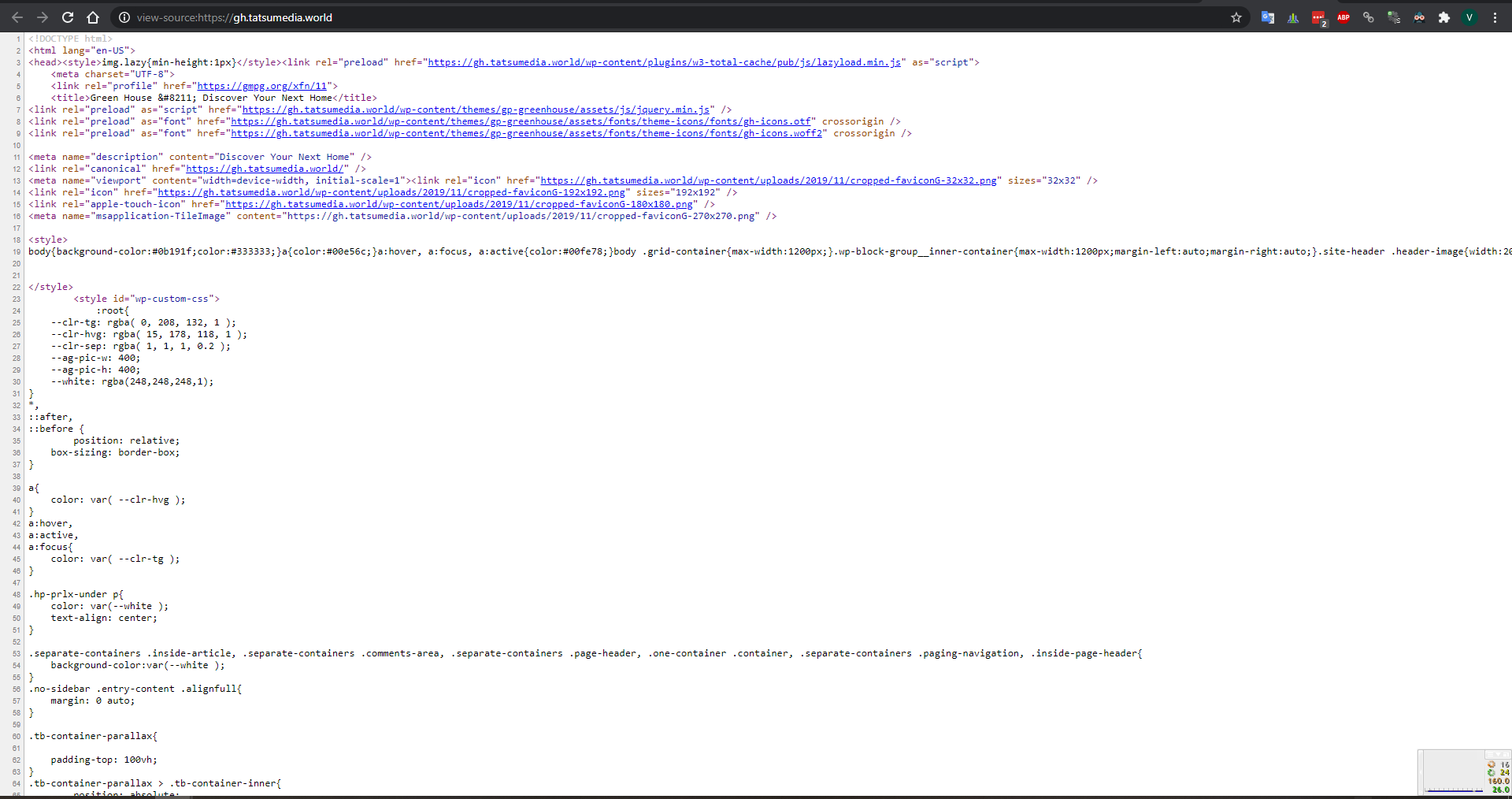The height and width of the screenshot is (799, 1512).
Task: Click the red password manager extension icon
Action: tap(1318, 17)
